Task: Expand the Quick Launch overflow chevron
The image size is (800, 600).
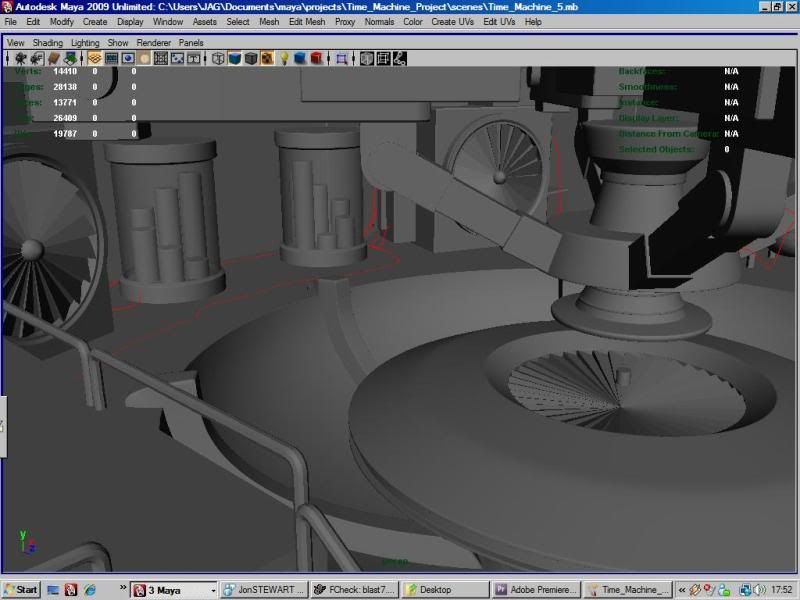Action: 123,588
